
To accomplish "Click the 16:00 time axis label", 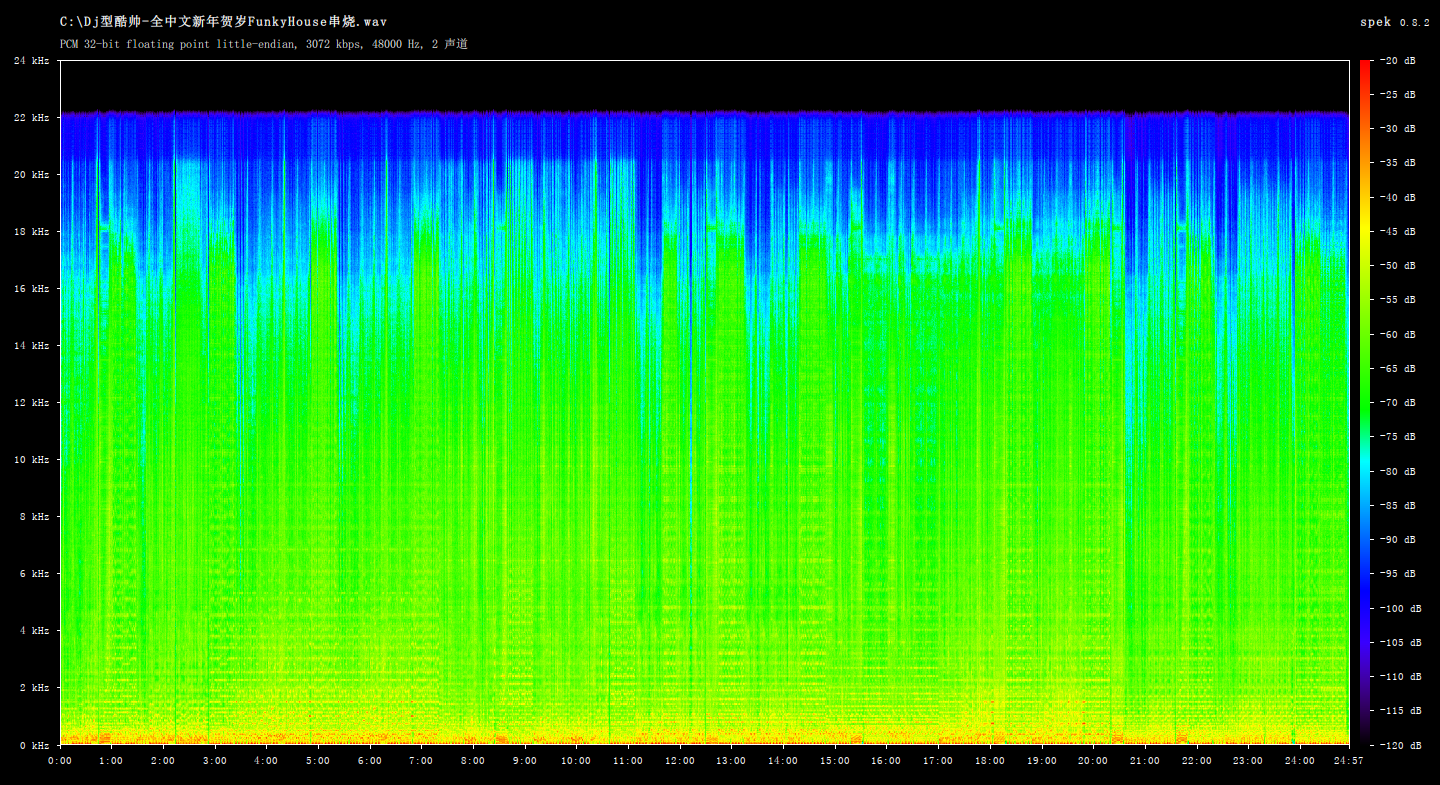I will point(887,761).
